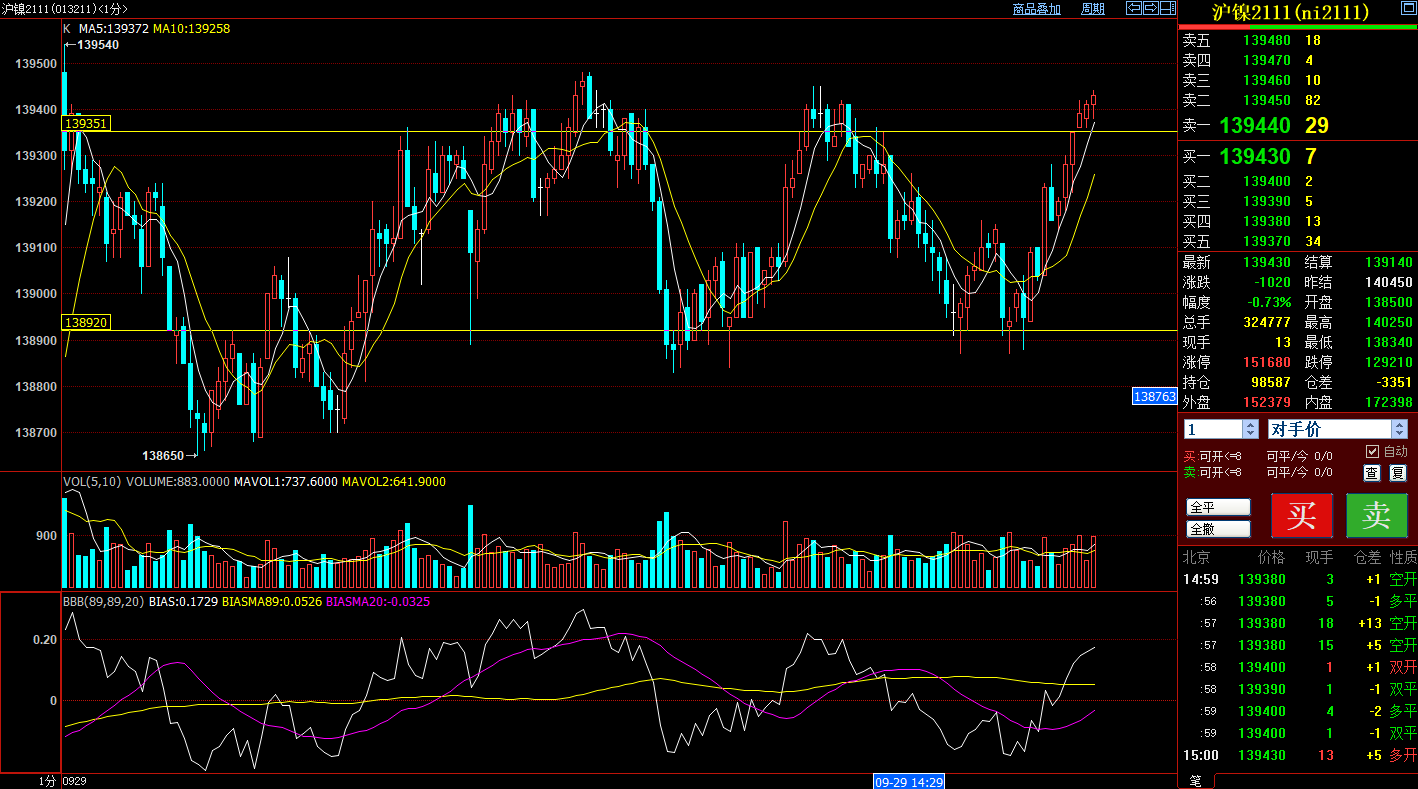Image resolution: width=1418 pixels, height=789 pixels.
Task: Toggle the 自动 checkbox
Action: [x=1372, y=452]
